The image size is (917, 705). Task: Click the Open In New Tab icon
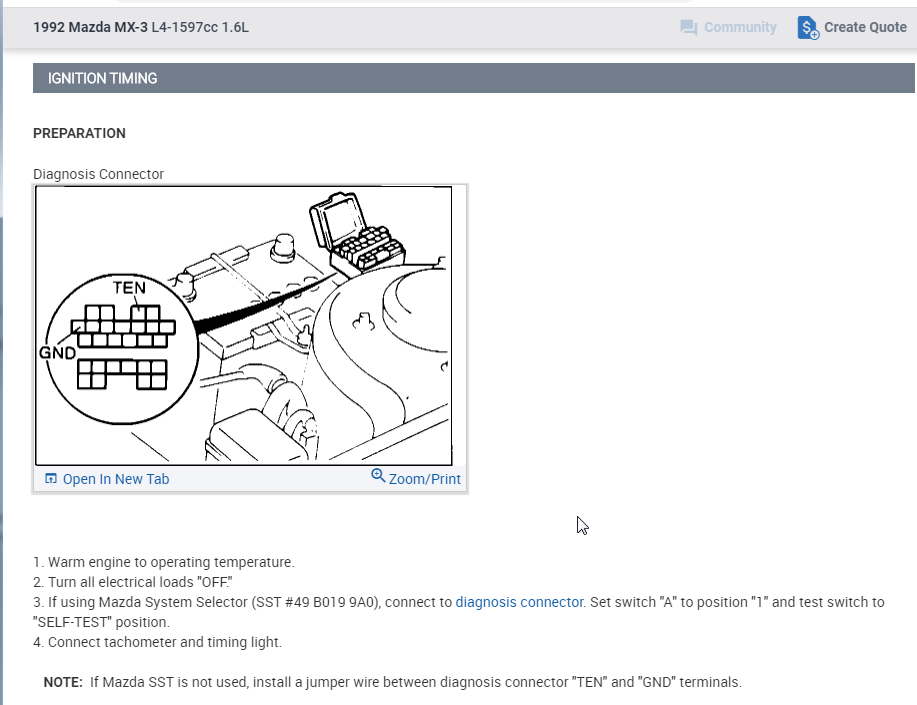click(x=51, y=479)
